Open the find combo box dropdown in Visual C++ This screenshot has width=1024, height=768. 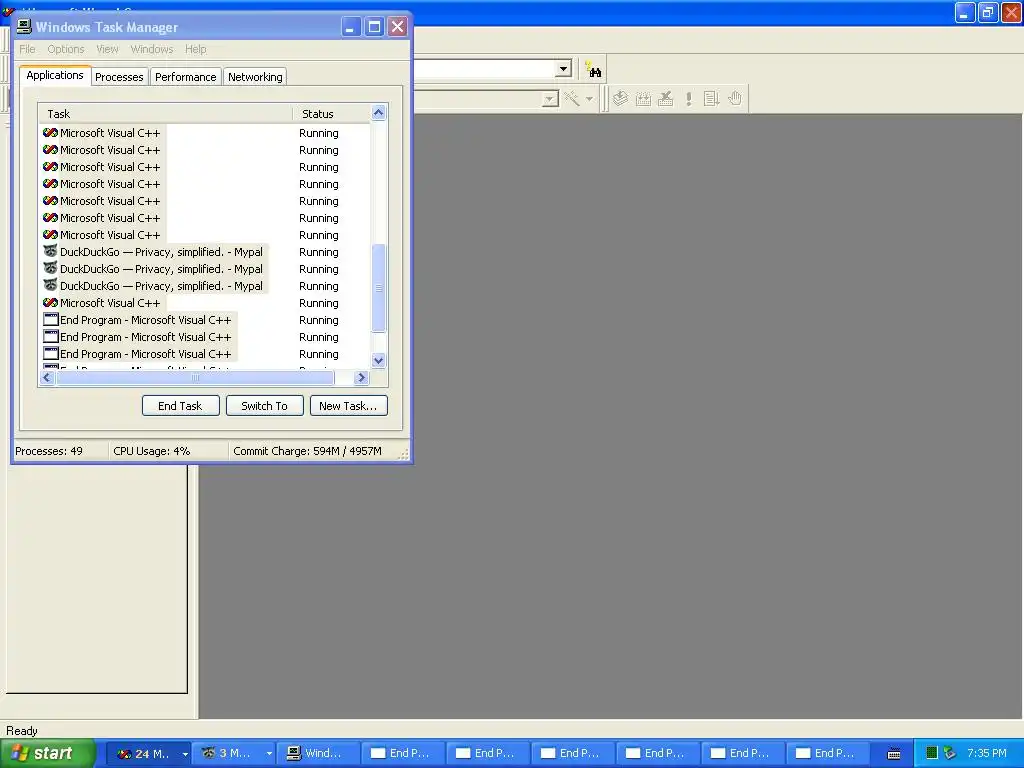563,69
